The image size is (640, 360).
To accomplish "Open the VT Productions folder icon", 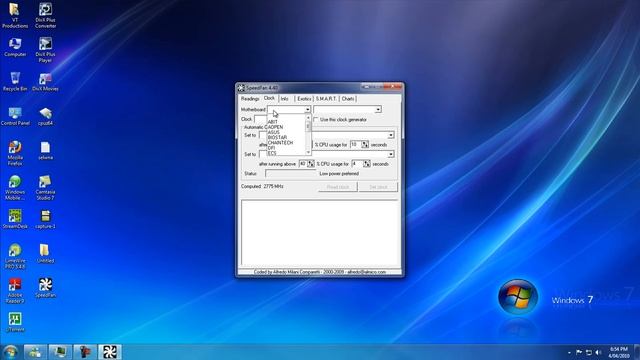I will click(x=15, y=16).
